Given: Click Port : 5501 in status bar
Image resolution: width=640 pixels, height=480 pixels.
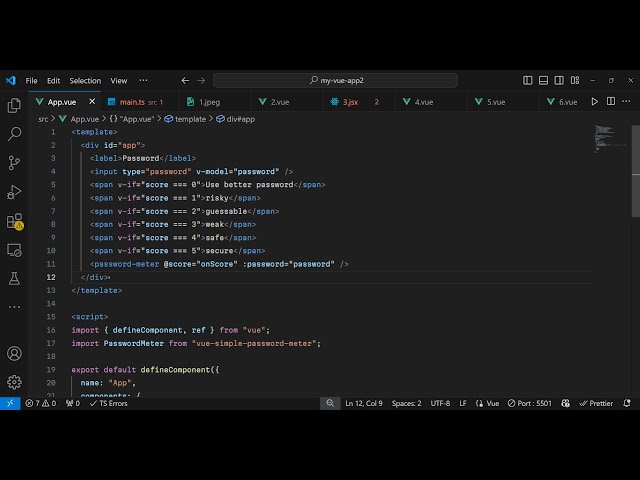Looking at the screenshot, I should [x=529, y=403].
